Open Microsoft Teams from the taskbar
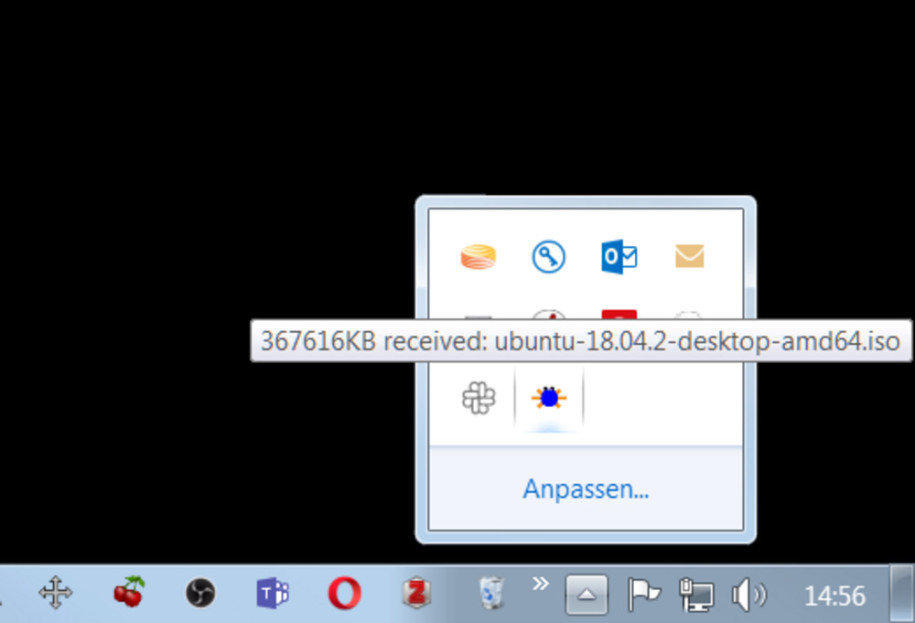 [x=273, y=593]
